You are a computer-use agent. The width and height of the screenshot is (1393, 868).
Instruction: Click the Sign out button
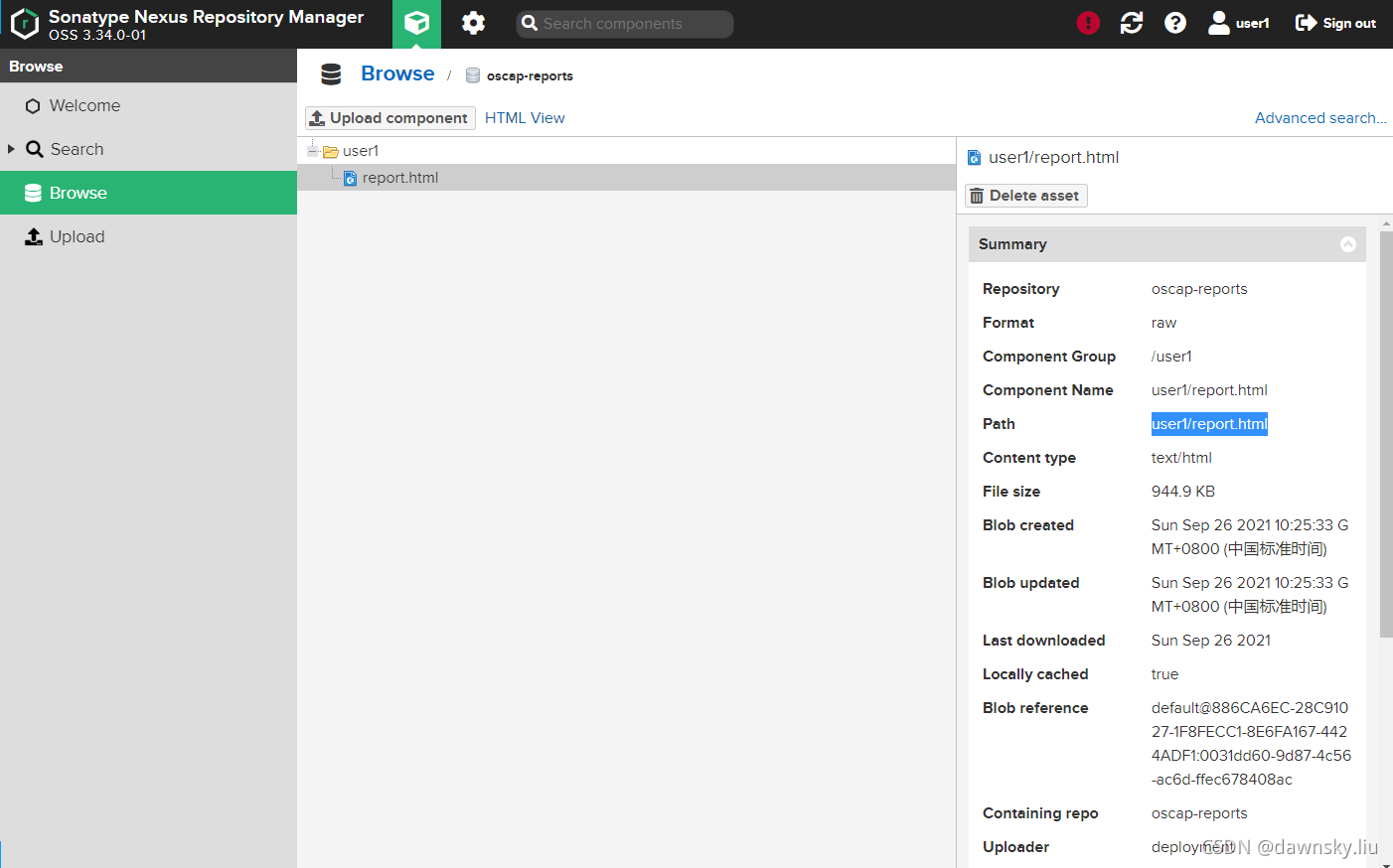1335,23
